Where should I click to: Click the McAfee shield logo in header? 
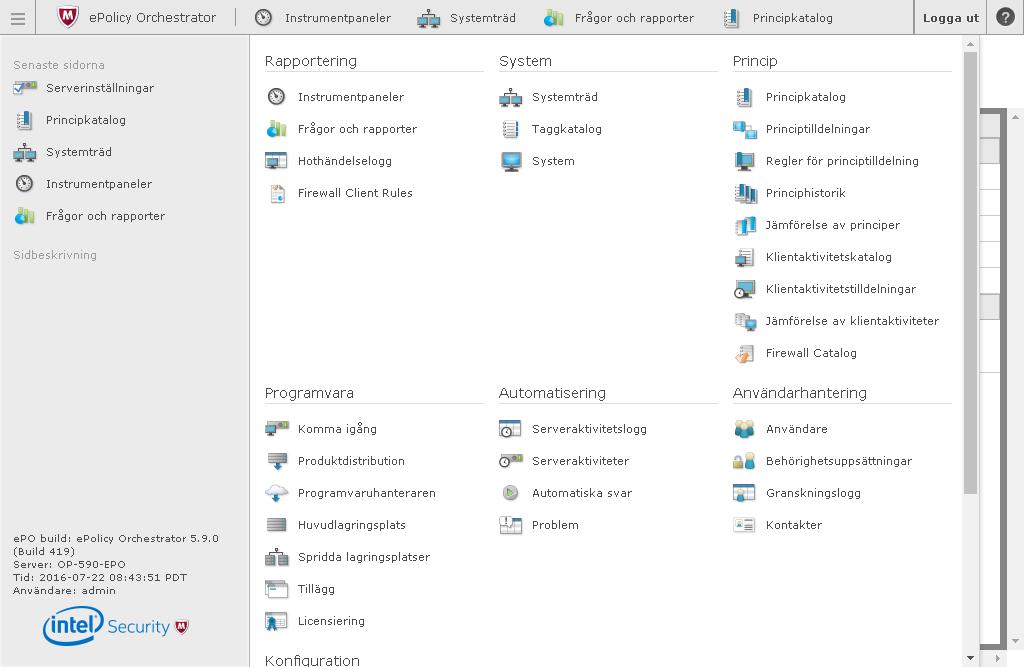point(68,17)
